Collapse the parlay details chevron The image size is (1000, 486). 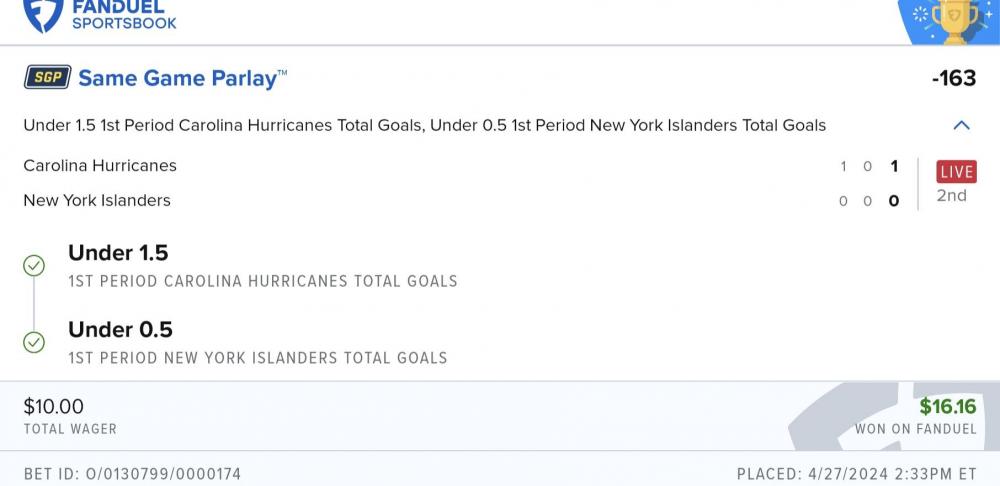(x=961, y=126)
